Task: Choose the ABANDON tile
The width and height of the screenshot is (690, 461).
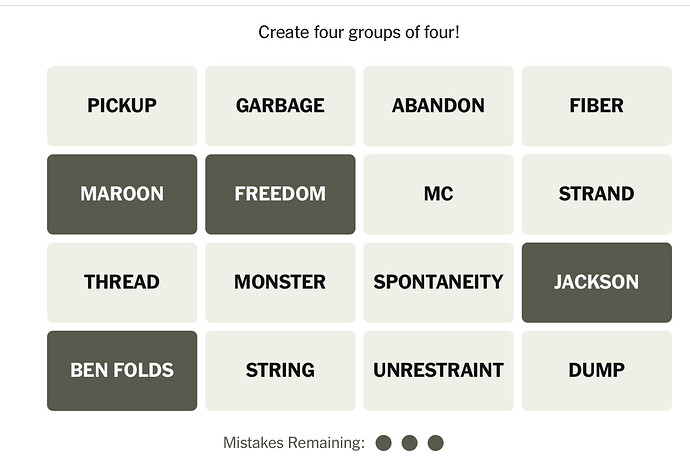Action: pyautogui.click(x=438, y=106)
